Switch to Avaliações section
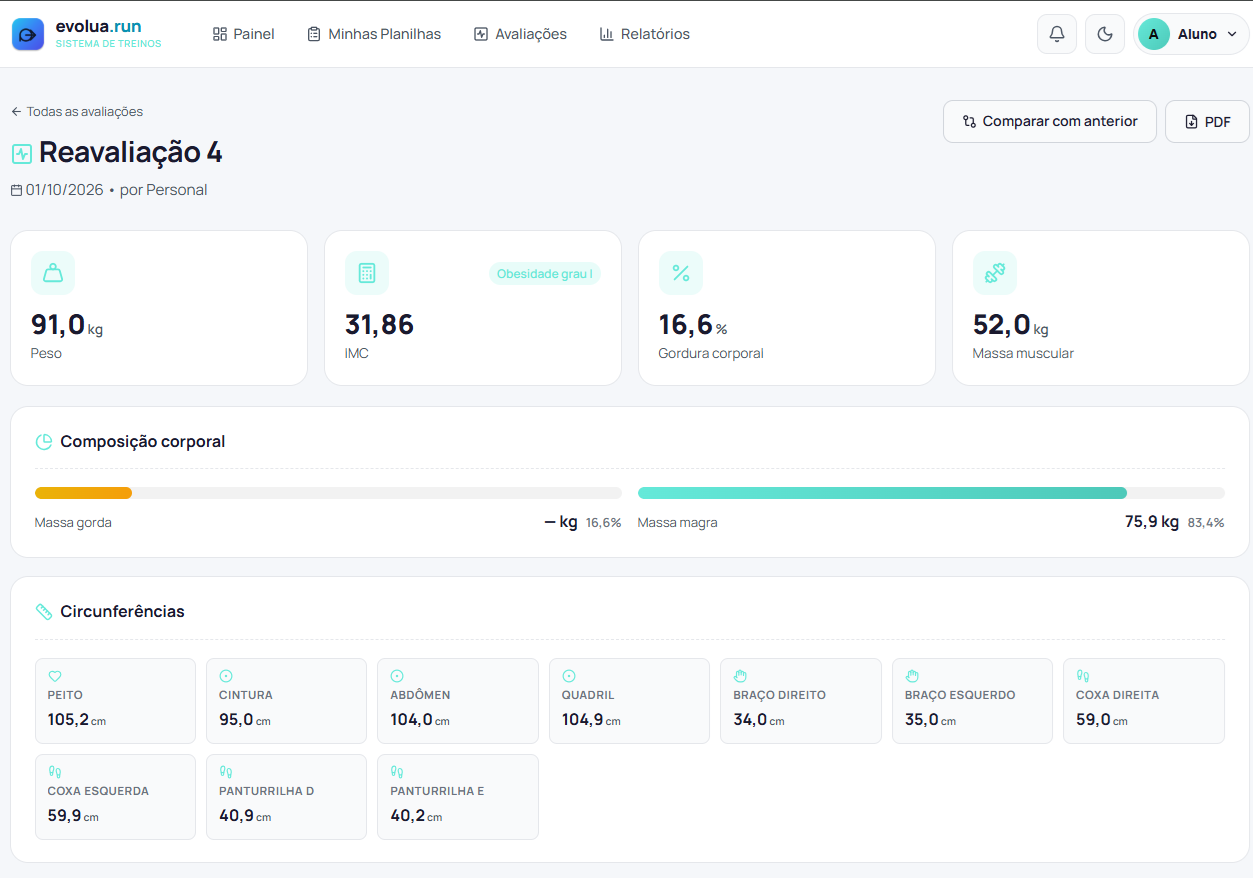Viewport: 1253px width, 878px height. click(520, 34)
